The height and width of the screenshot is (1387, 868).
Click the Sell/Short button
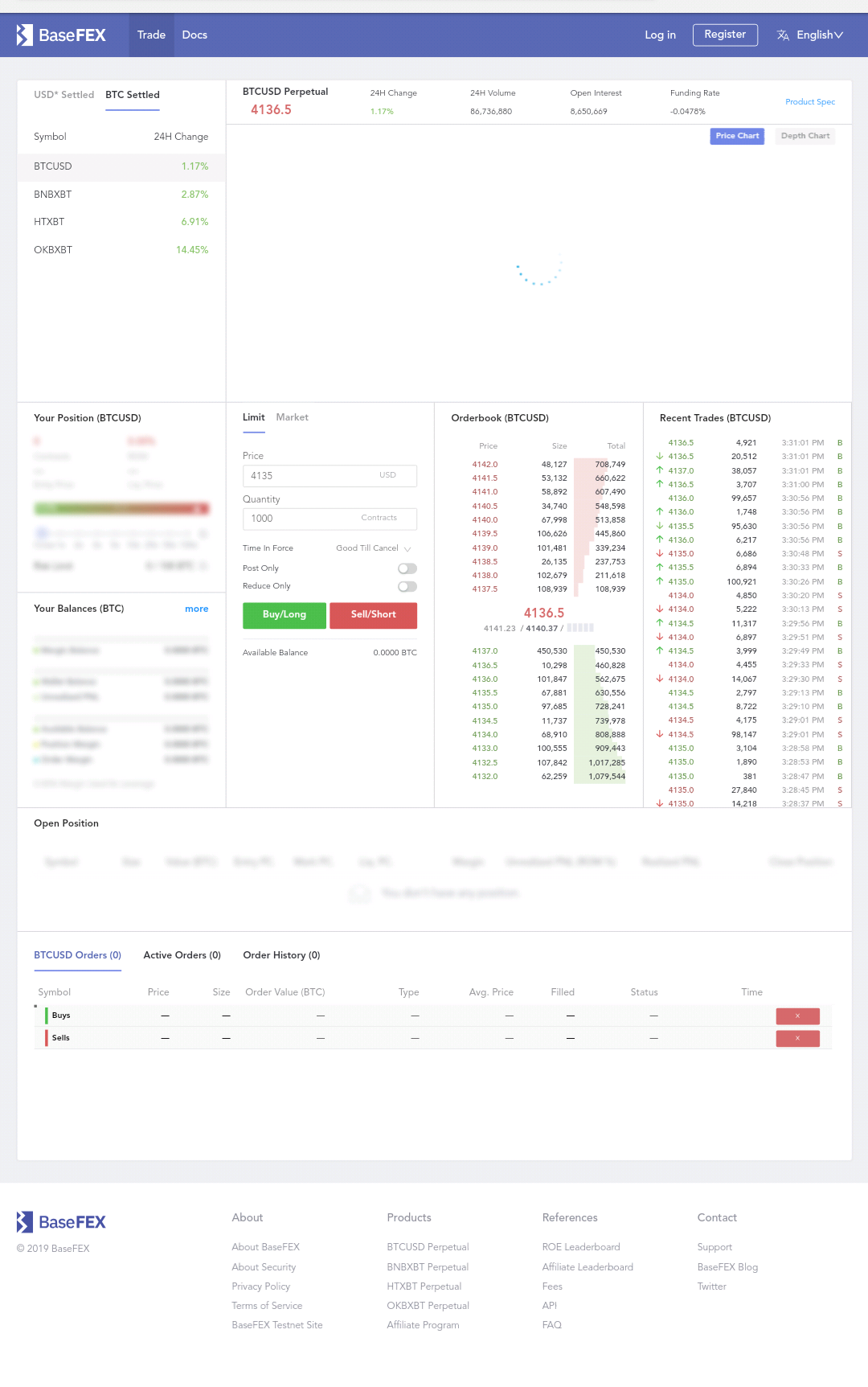pos(374,615)
